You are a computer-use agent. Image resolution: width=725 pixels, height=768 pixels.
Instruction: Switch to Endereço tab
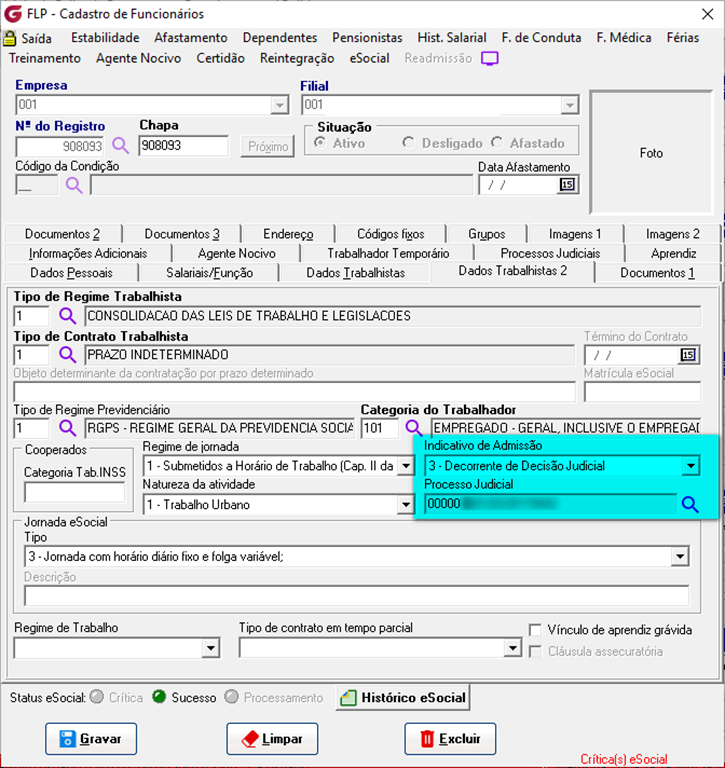point(288,234)
